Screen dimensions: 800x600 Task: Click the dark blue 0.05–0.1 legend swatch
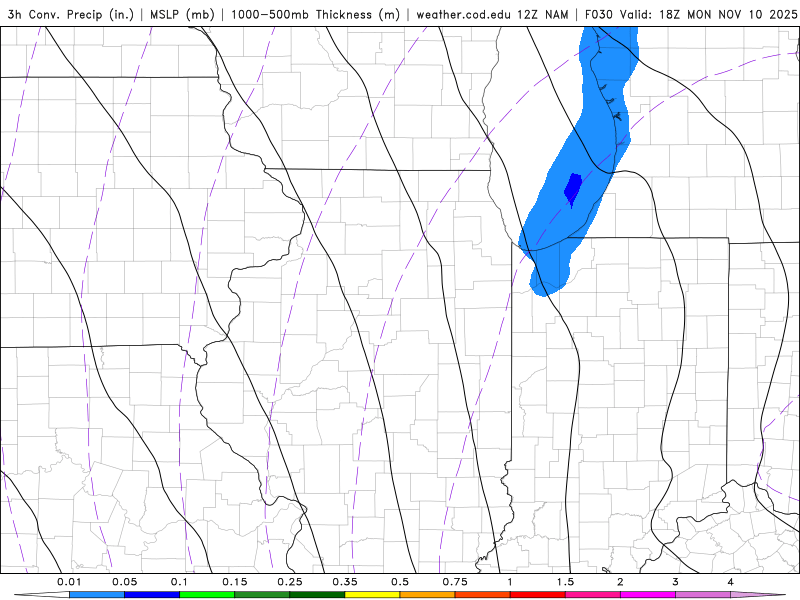(152, 595)
